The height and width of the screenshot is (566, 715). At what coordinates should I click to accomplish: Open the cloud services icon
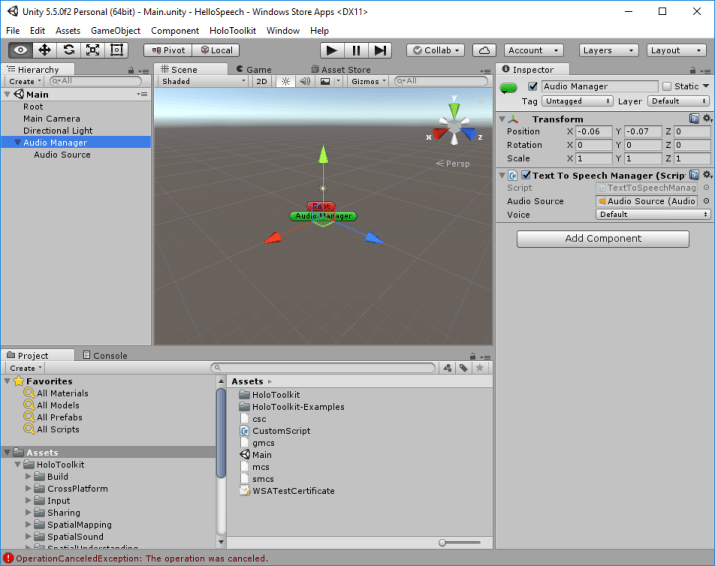pyautogui.click(x=484, y=50)
